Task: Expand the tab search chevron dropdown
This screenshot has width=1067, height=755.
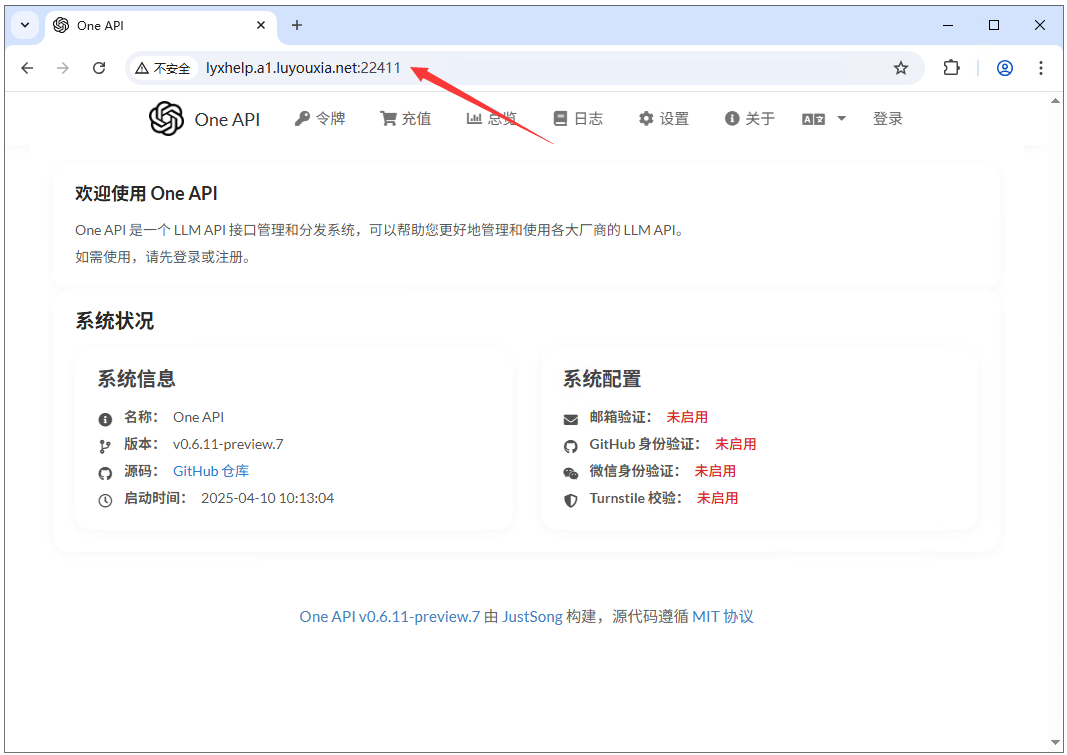Action: tap(25, 25)
